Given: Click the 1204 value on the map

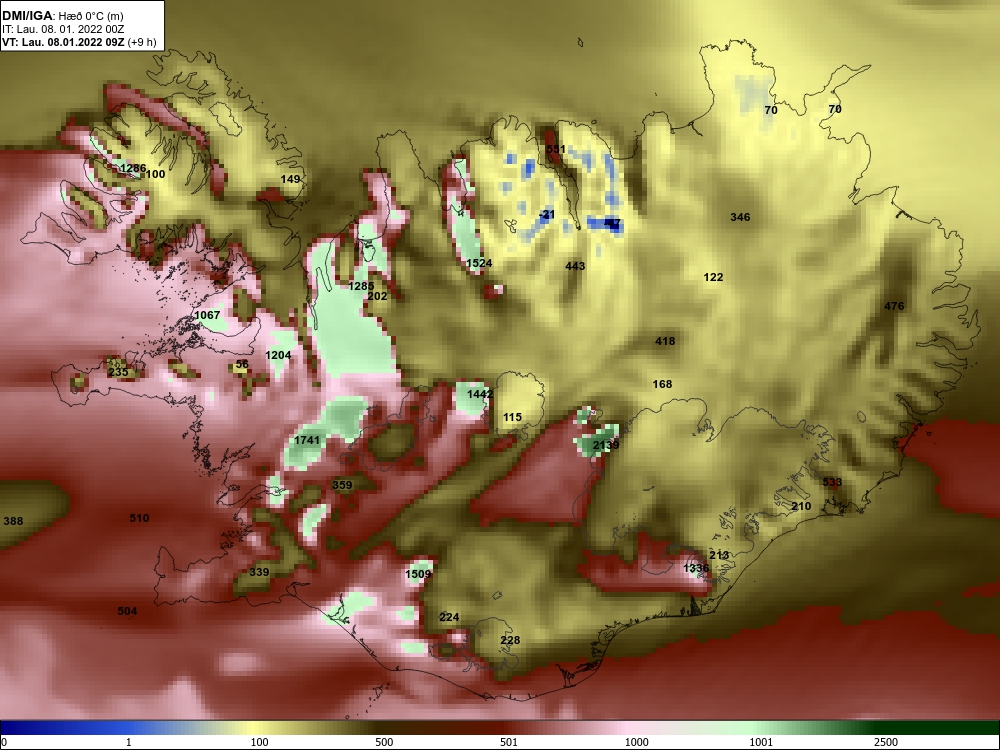Looking at the screenshot, I should click(278, 355).
